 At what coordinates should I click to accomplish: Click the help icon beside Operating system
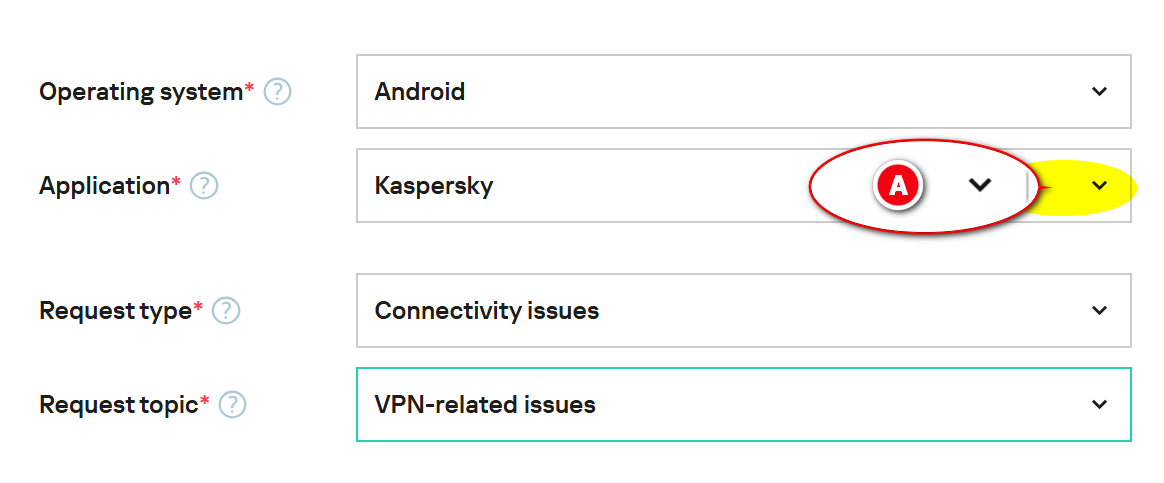(277, 92)
